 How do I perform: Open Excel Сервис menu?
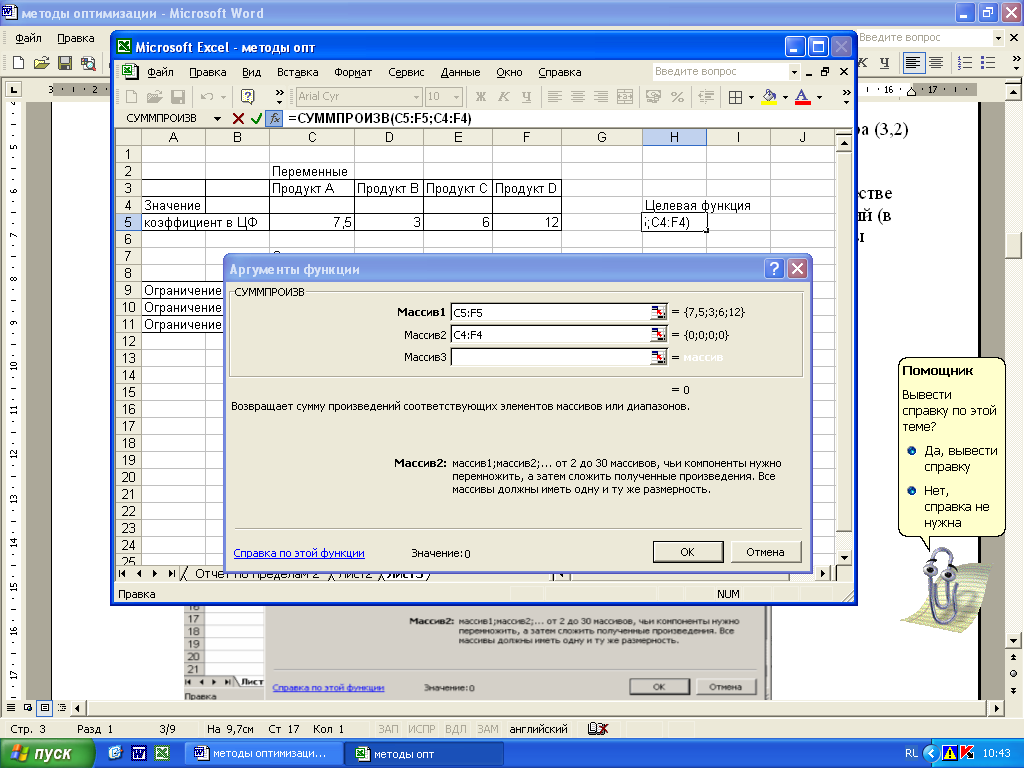click(406, 72)
